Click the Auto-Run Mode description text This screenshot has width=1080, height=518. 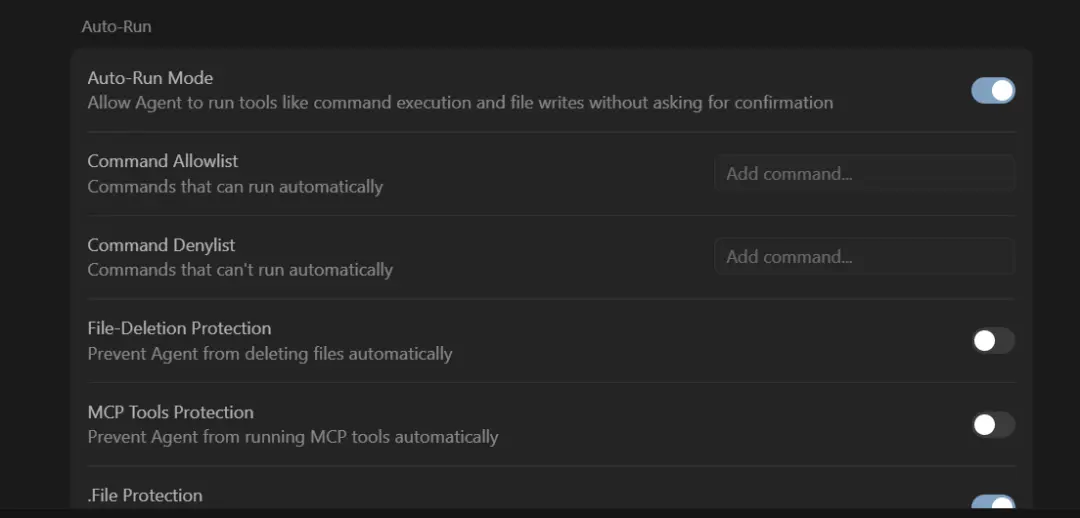(x=460, y=102)
